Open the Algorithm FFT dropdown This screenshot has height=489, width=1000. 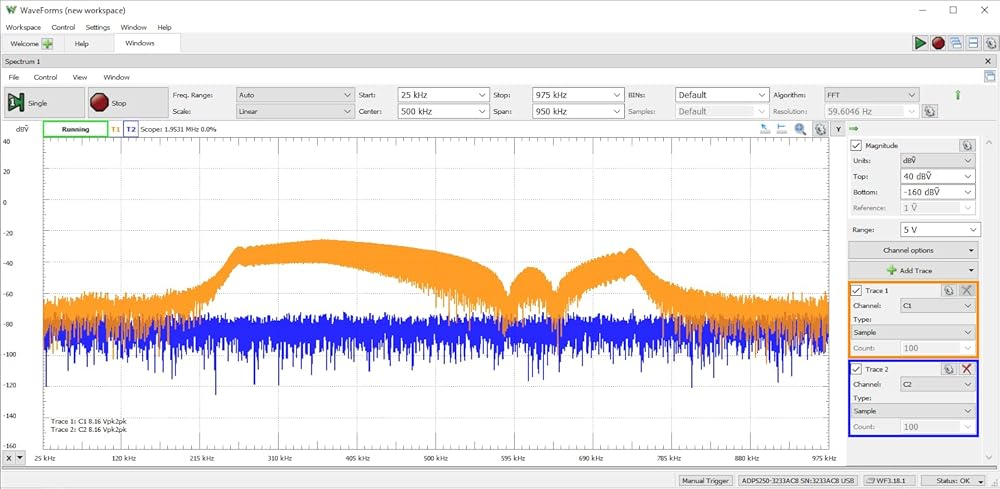pos(870,95)
